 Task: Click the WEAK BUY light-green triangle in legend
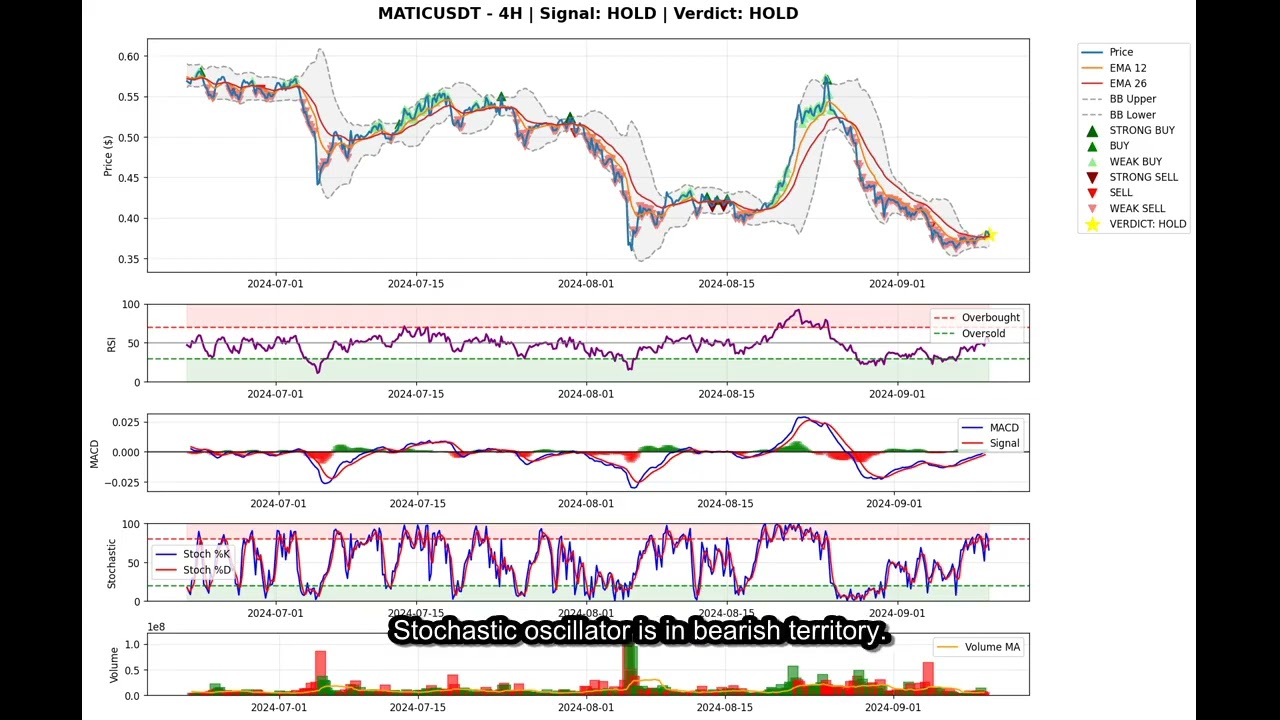pos(1092,162)
